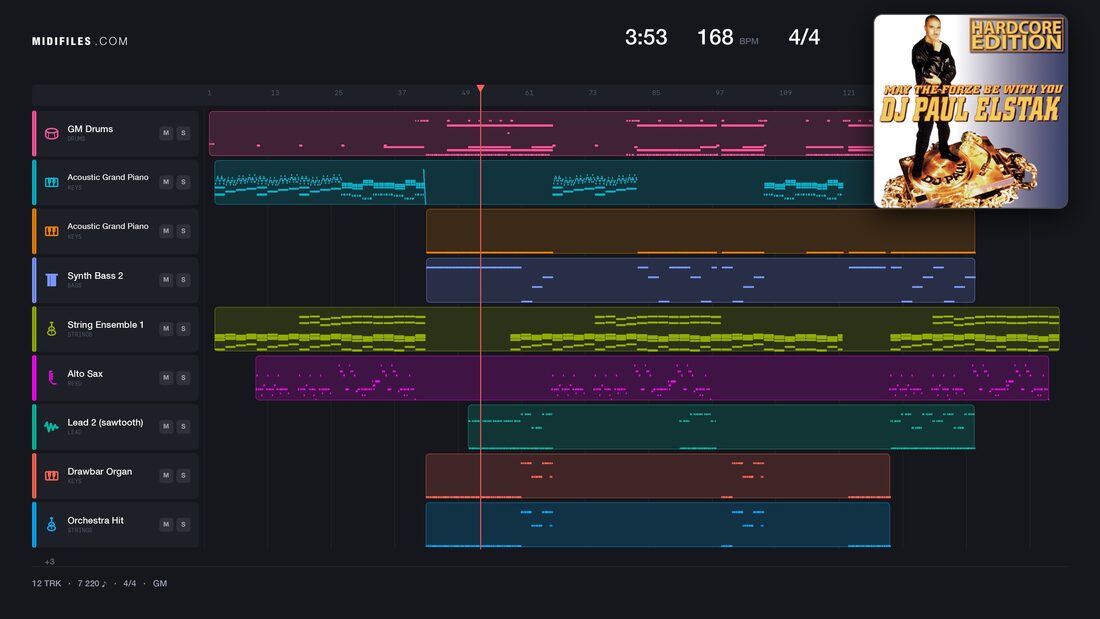Click bar 97 on the timeline ruler
Screen dimensions: 1100x619
click(720, 93)
